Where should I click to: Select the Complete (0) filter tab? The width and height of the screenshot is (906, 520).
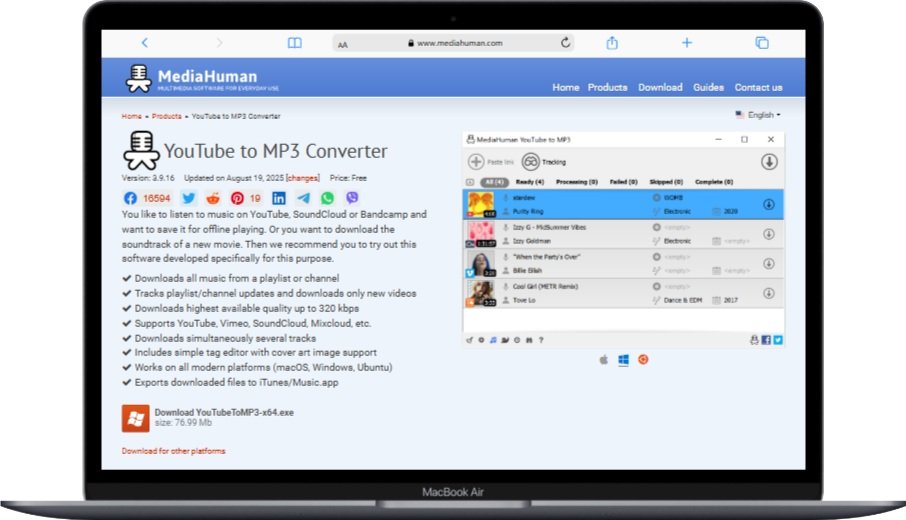click(x=714, y=182)
